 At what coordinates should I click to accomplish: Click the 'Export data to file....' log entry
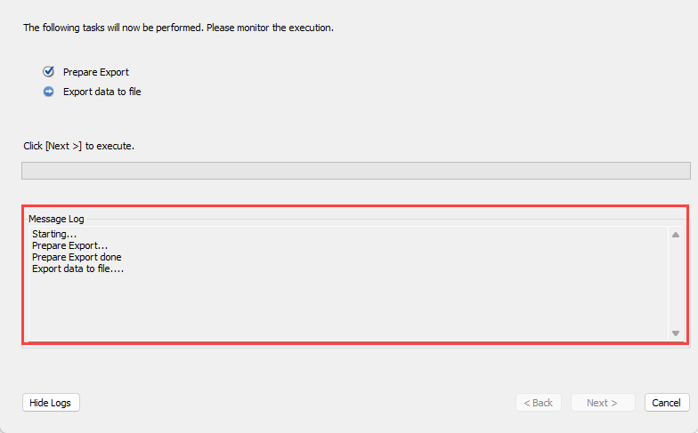(78, 269)
